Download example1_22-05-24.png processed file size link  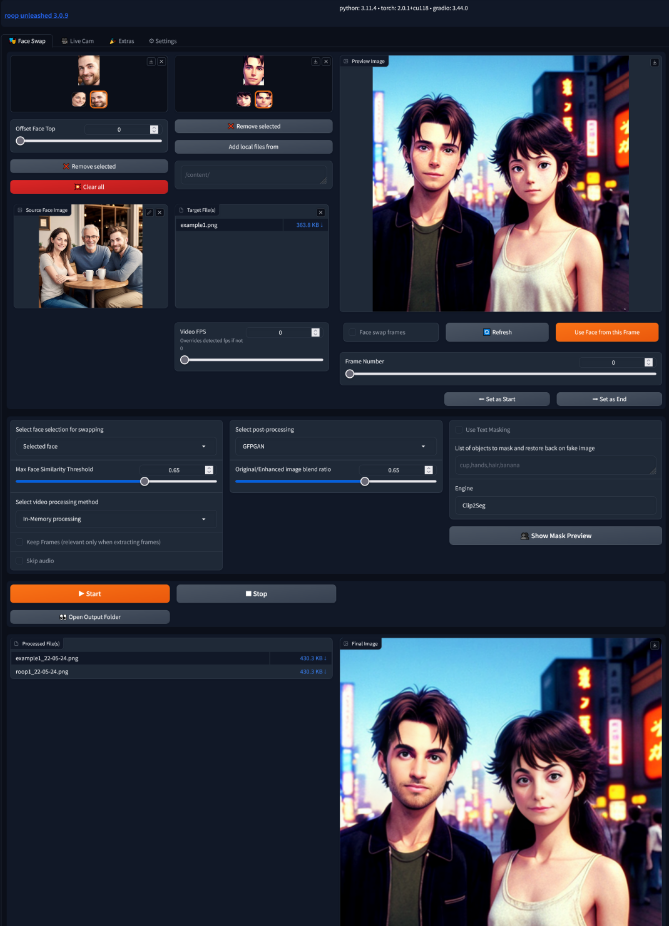(x=313, y=658)
